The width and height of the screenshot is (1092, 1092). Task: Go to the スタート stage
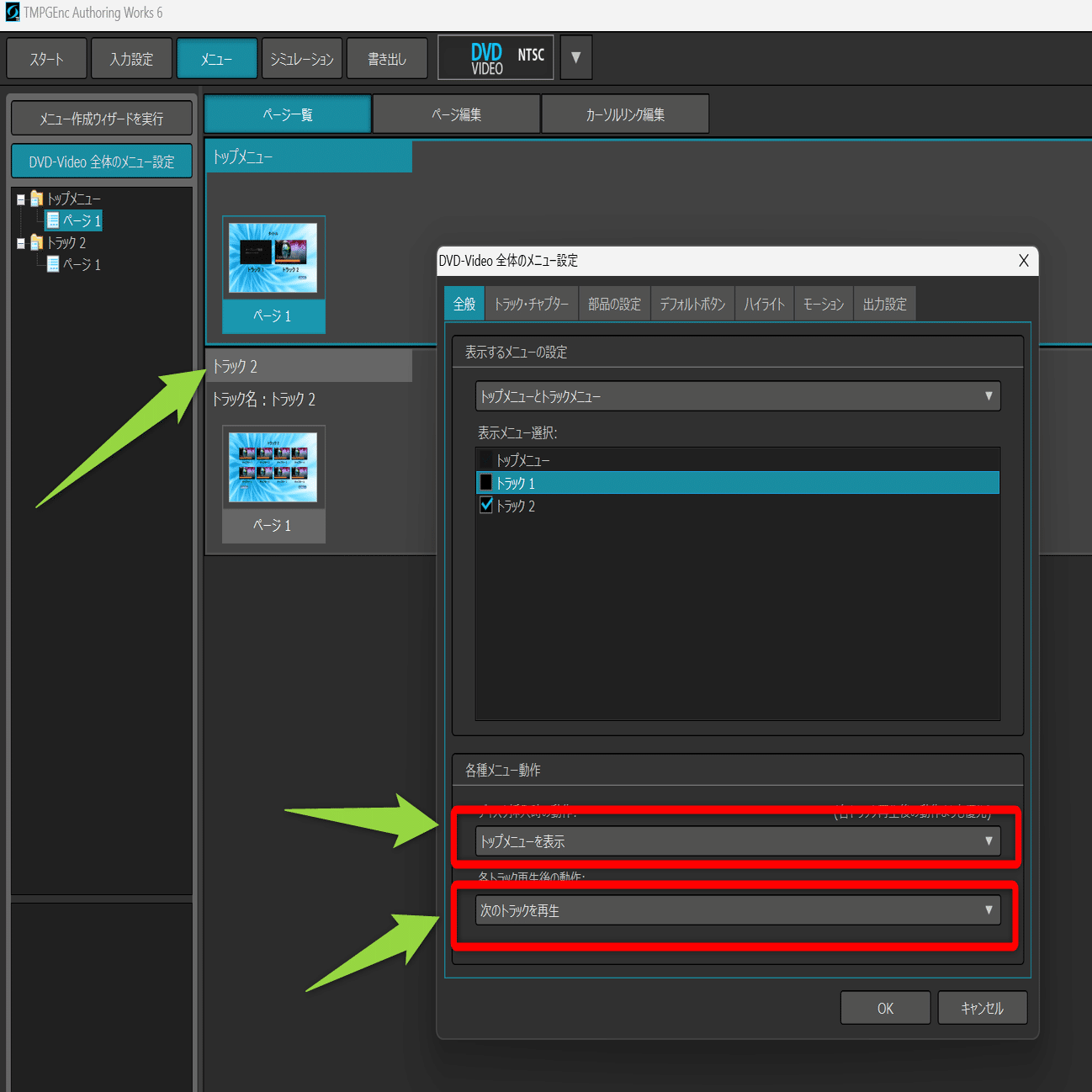[46, 58]
